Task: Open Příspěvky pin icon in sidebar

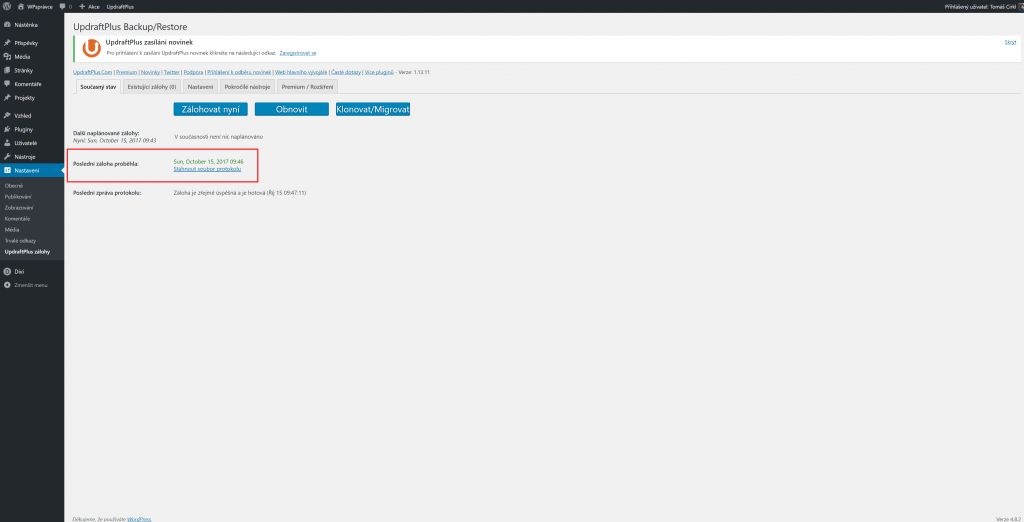Action: pos(7,42)
